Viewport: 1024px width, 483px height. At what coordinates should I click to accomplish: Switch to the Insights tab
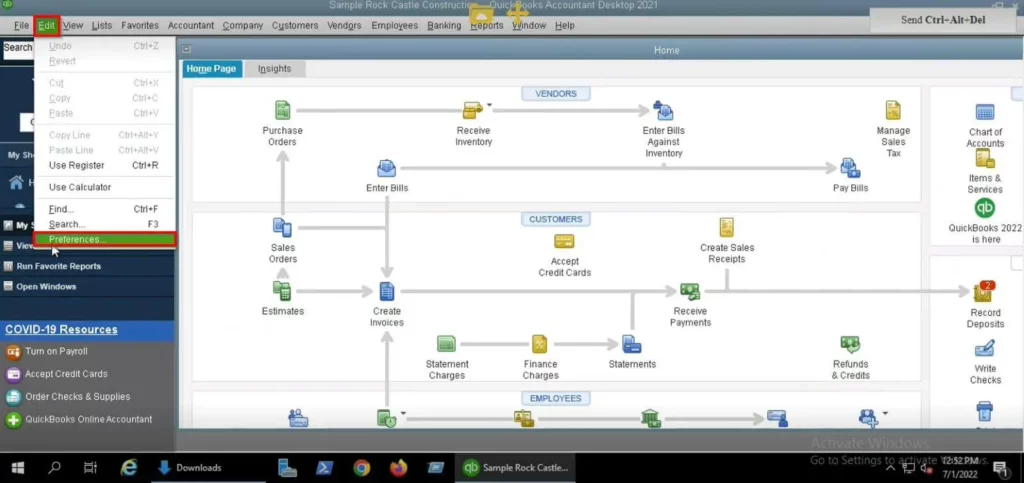(x=275, y=69)
